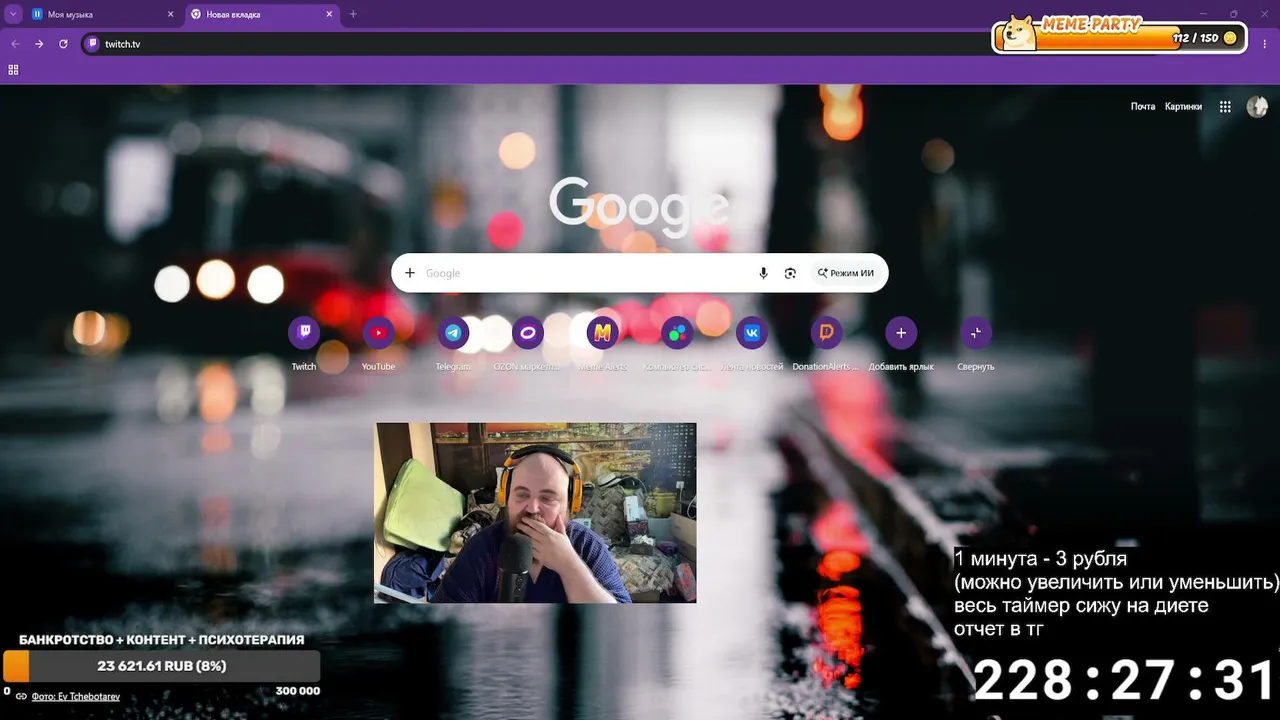This screenshot has width=1280, height=720.
Task: Open the Meme Alerts shortcut
Action: [x=602, y=333]
